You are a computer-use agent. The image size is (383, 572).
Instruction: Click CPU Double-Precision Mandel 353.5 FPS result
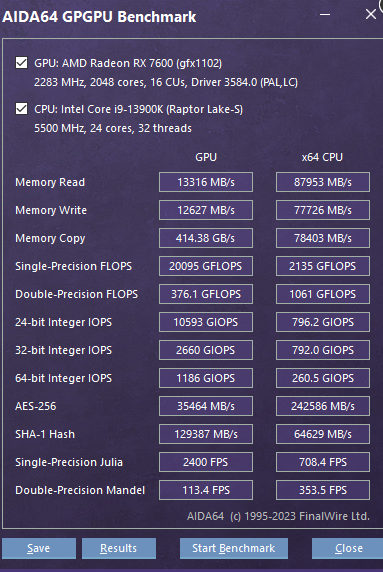click(x=323, y=490)
